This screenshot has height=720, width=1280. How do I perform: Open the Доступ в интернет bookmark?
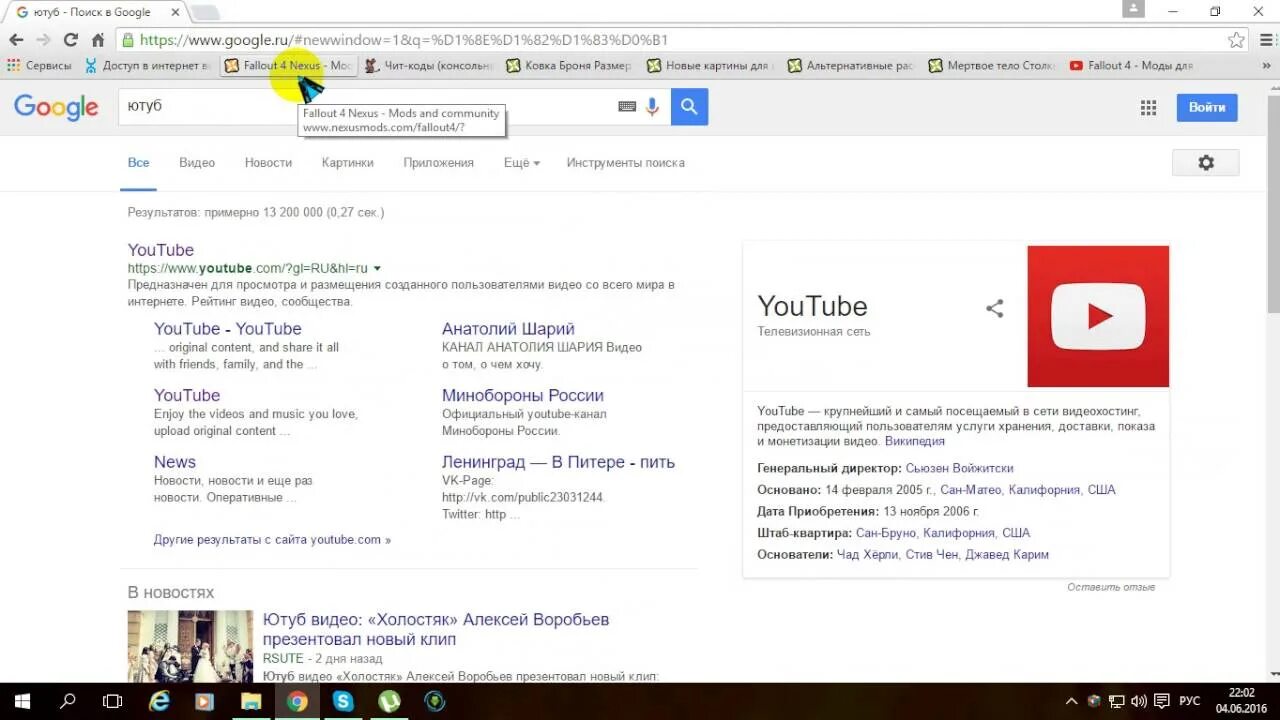148,66
